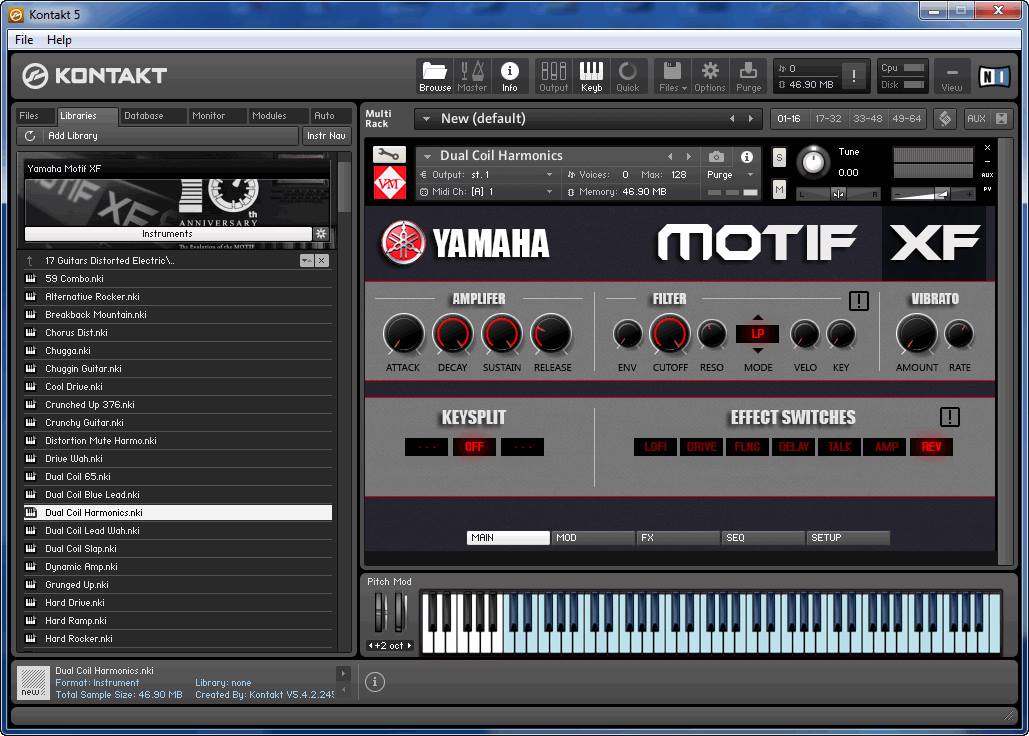Click filter mode up arrow
Screen dimensions: 1029x736
pyautogui.click(x=757, y=317)
